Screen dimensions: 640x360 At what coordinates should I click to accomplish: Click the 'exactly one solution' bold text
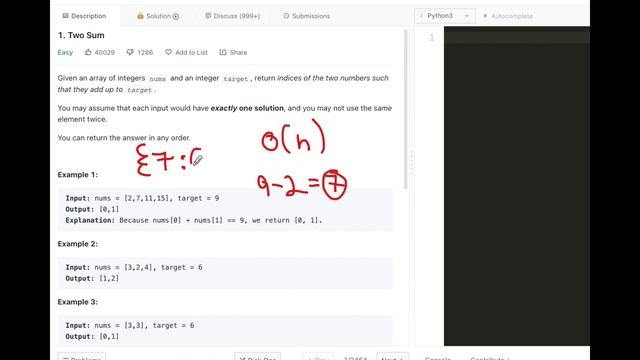(x=247, y=108)
